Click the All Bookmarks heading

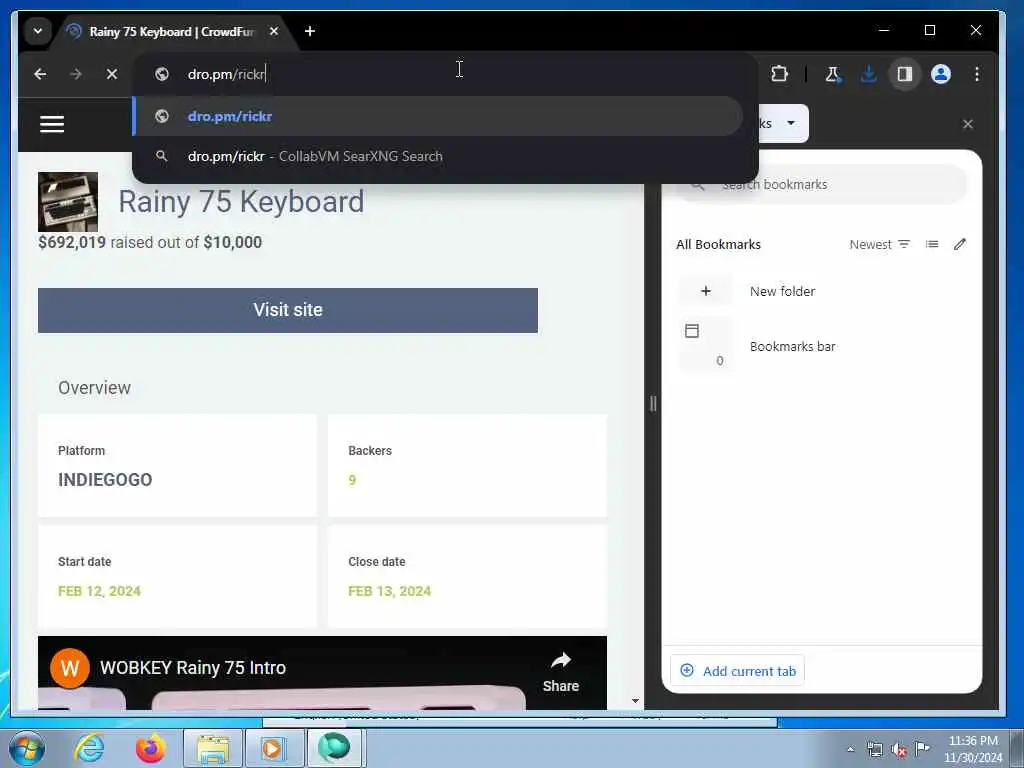pyautogui.click(x=718, y=244)
